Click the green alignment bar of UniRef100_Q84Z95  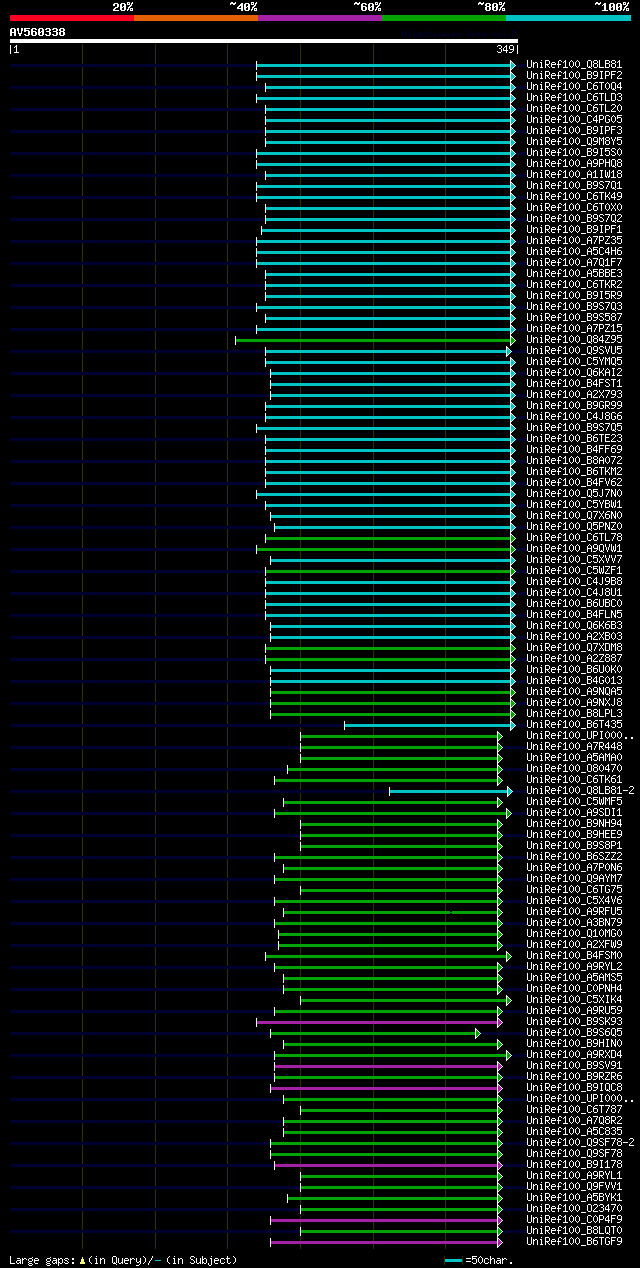pyautogui.click(x=375, y=340)
